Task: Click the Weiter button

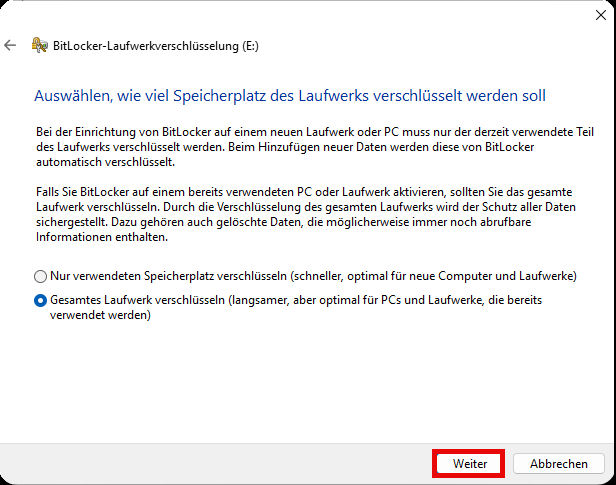Action: point(469,464)
